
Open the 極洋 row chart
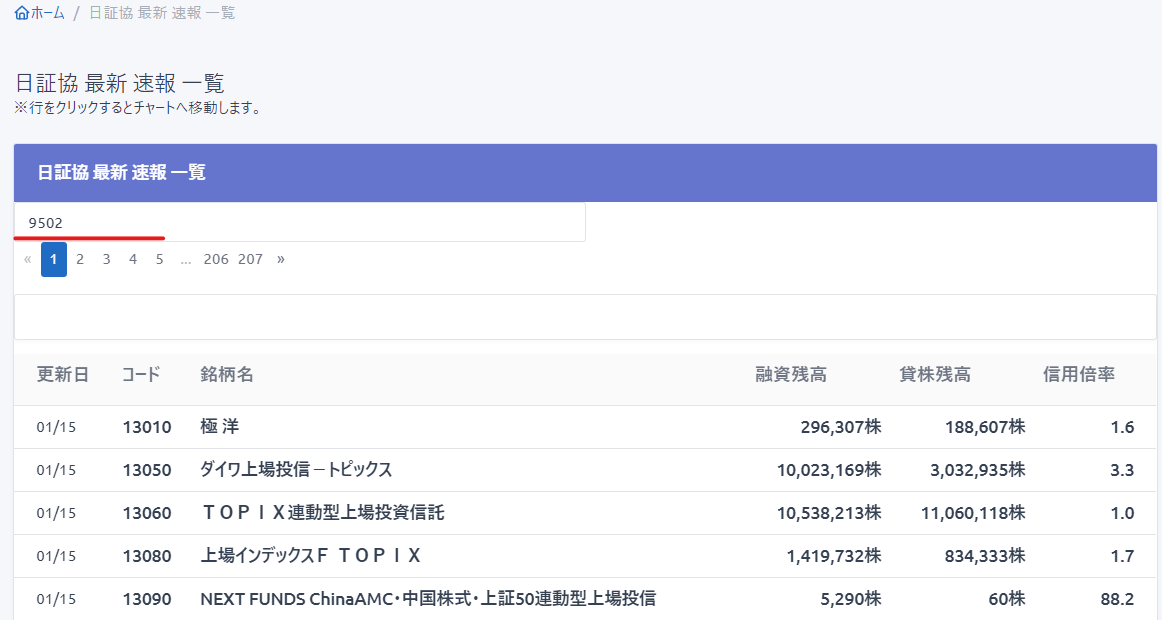(x=220, y=427)
